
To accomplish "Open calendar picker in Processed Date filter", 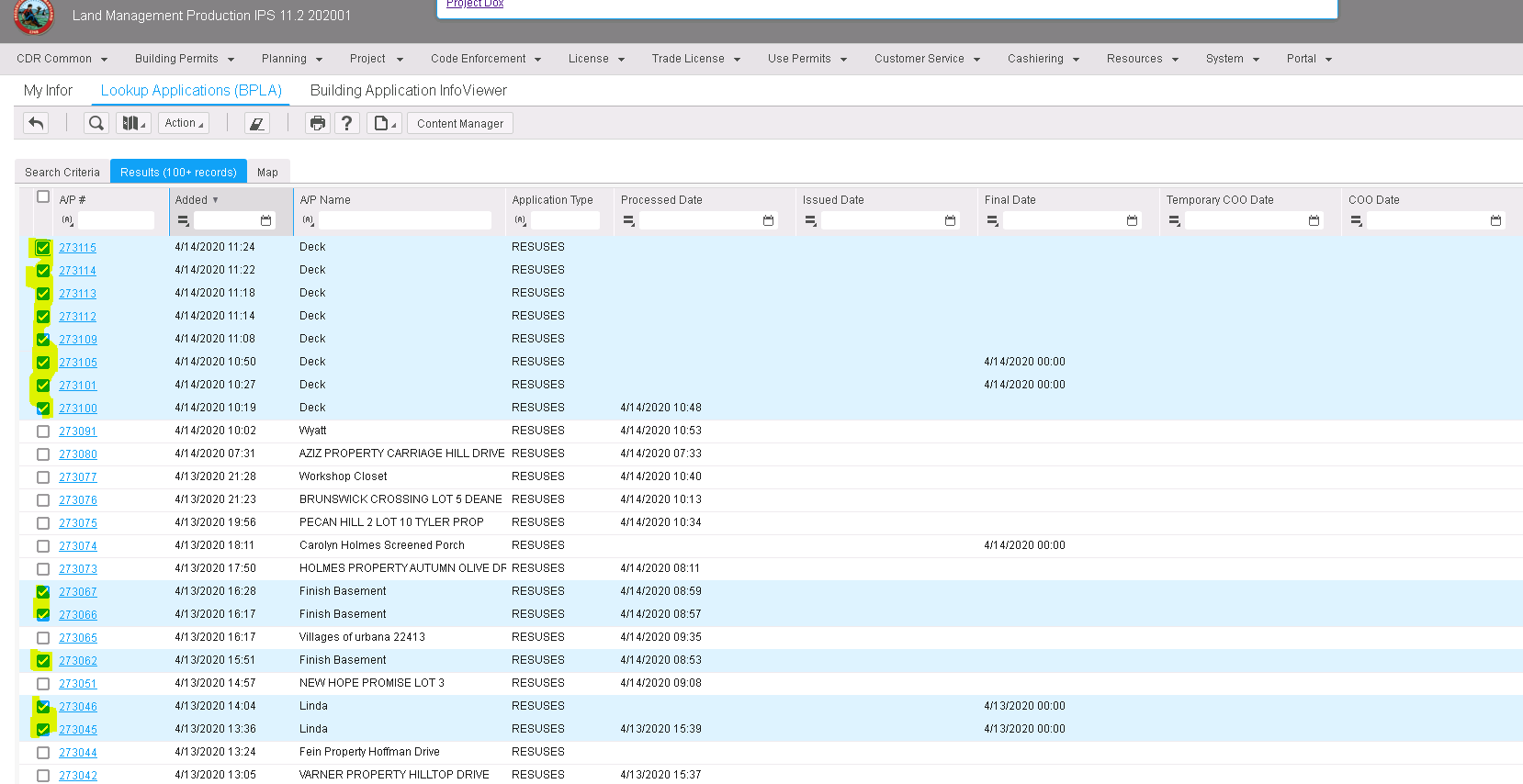I will pos(769,220).
